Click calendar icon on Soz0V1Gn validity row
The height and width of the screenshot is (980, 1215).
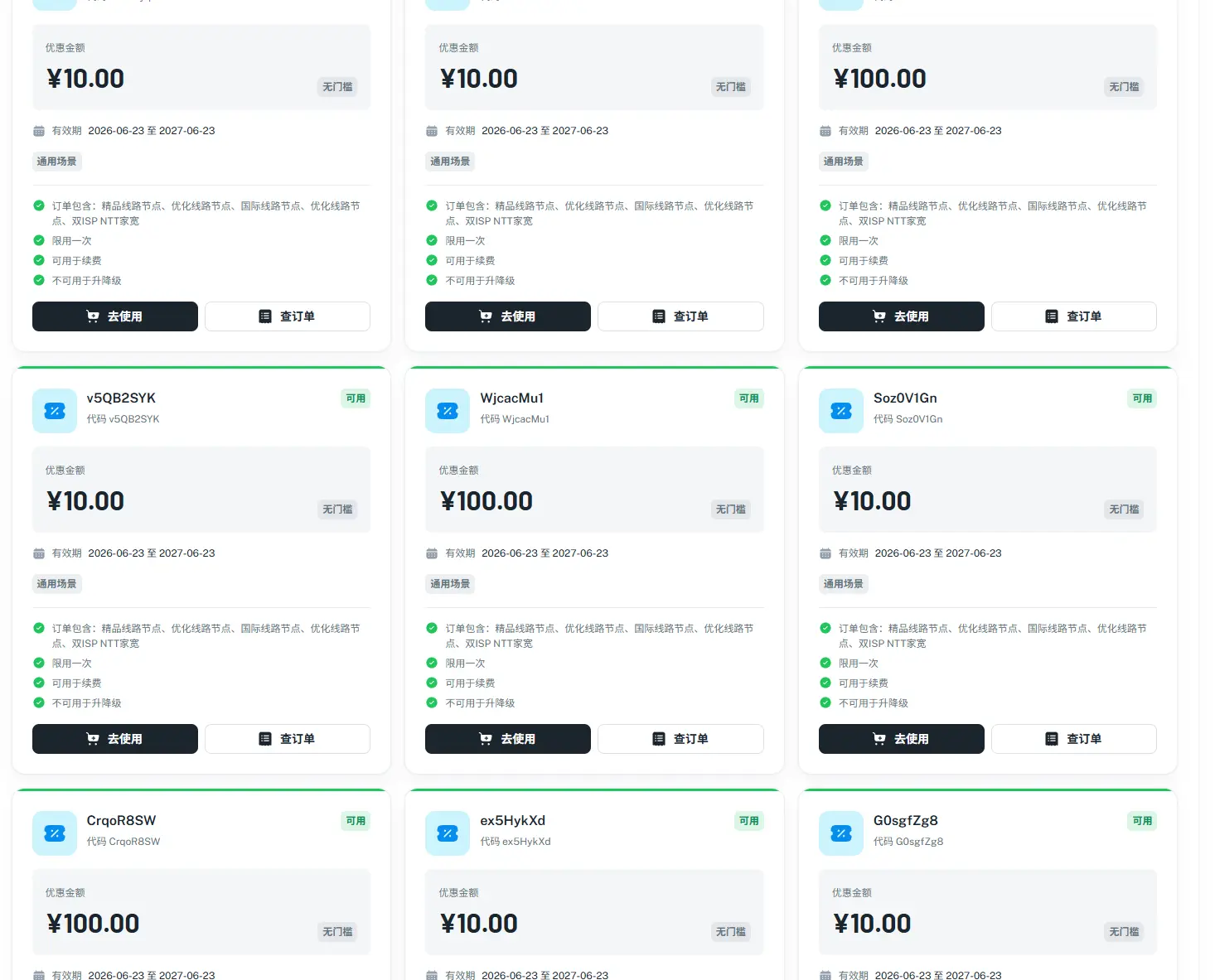click(x=825, y=553)
